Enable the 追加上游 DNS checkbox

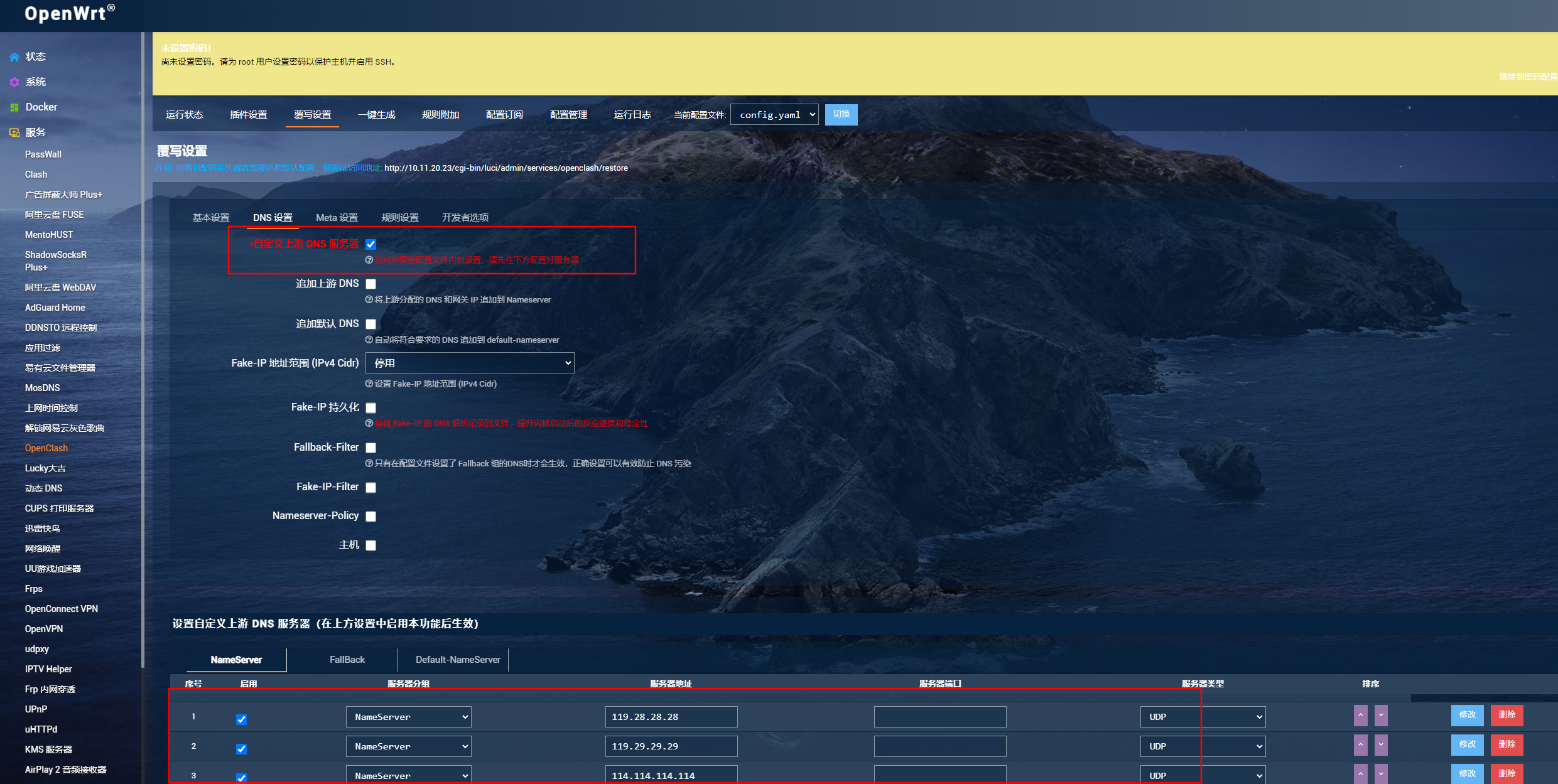click(x=371, y=284)
